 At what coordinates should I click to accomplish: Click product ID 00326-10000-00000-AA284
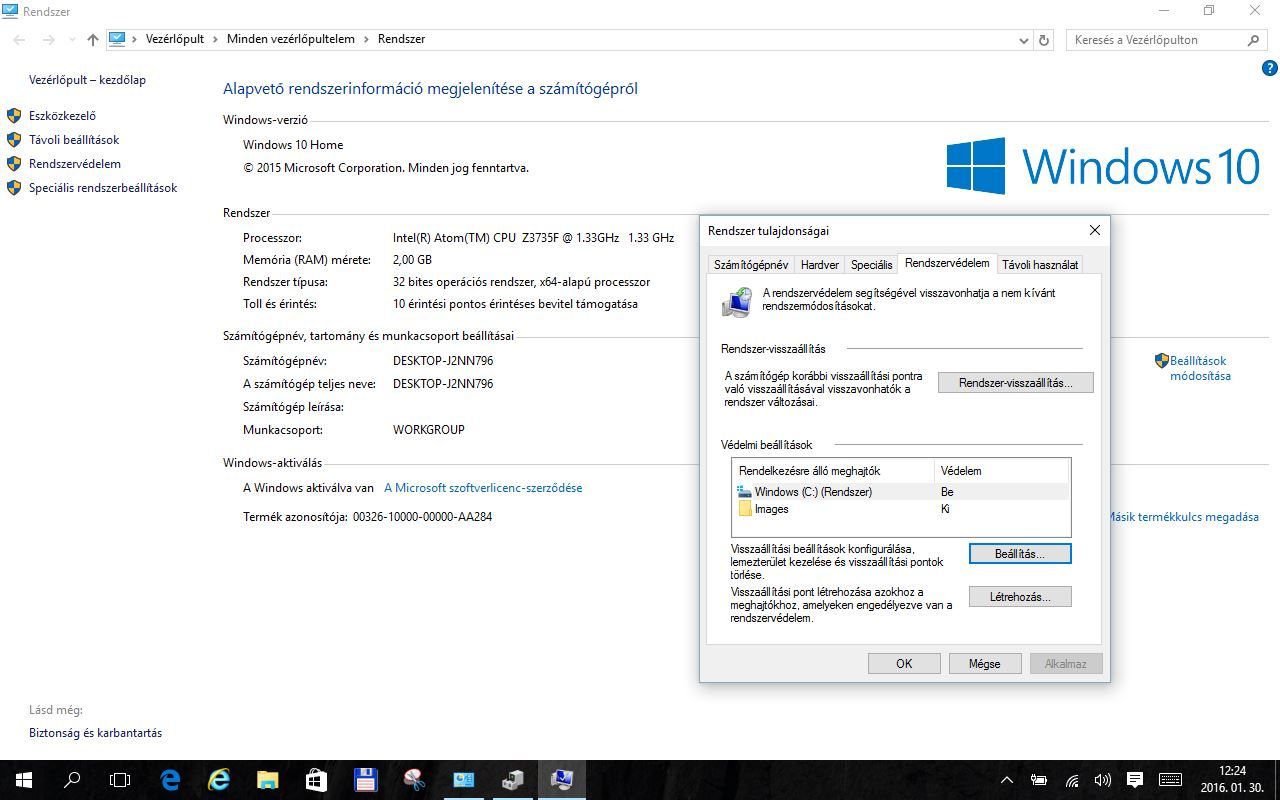422,517
